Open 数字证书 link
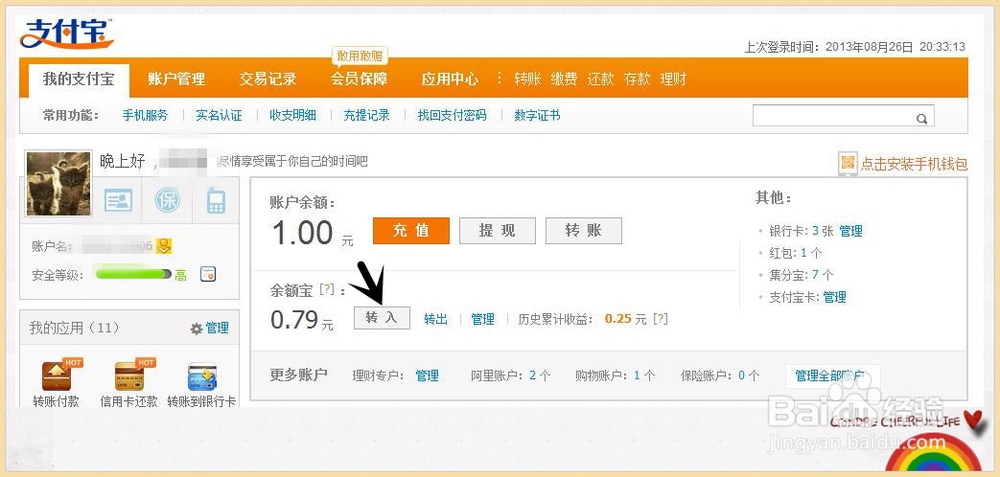Screen dimensions: 1000x477 [537, 115]
